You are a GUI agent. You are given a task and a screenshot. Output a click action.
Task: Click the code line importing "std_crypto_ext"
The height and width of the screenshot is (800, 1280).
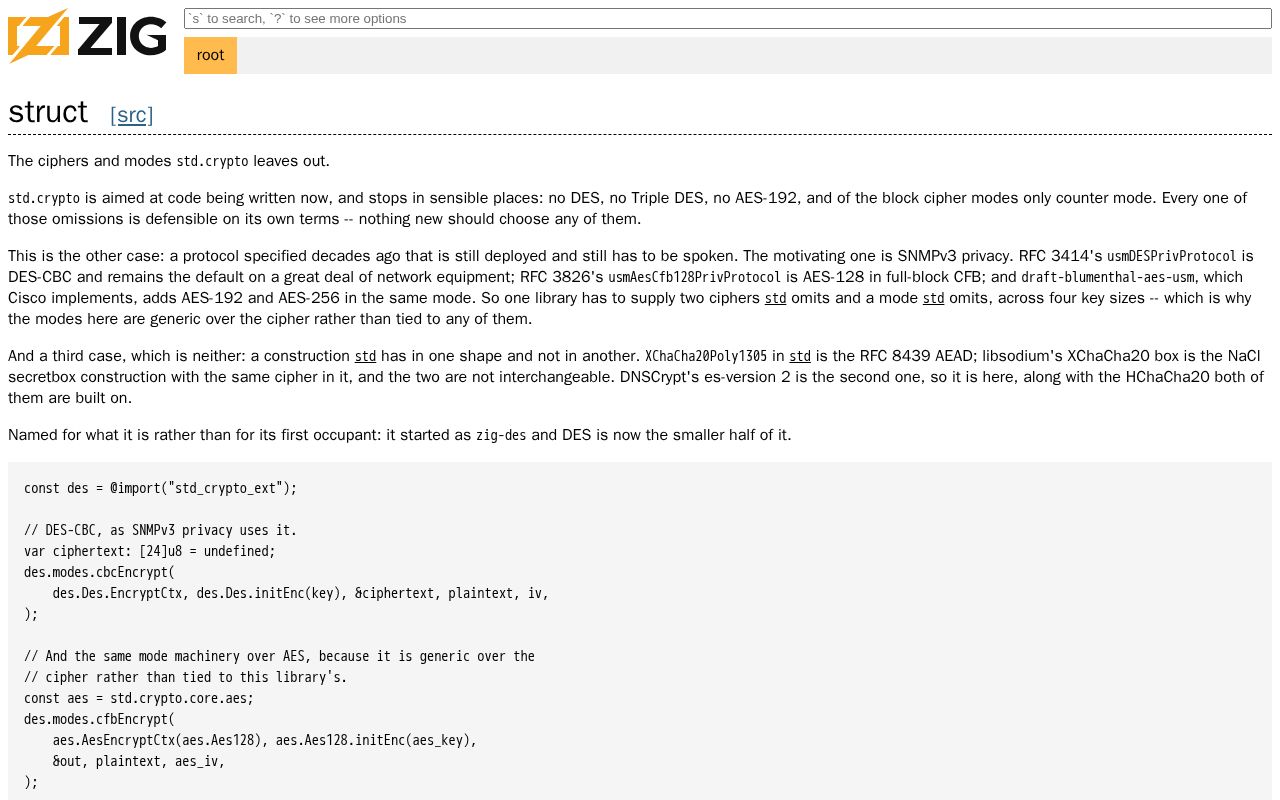161,488
